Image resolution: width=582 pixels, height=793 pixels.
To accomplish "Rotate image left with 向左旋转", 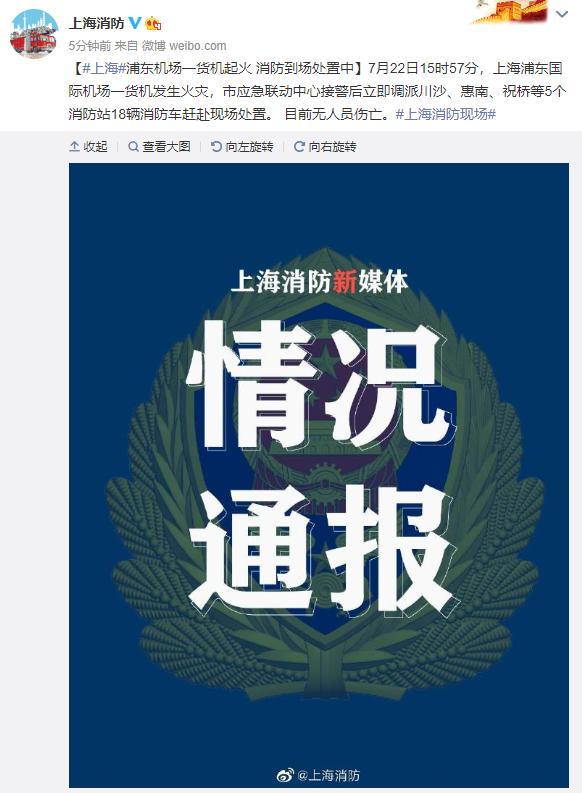I will [x=242, y=147].
